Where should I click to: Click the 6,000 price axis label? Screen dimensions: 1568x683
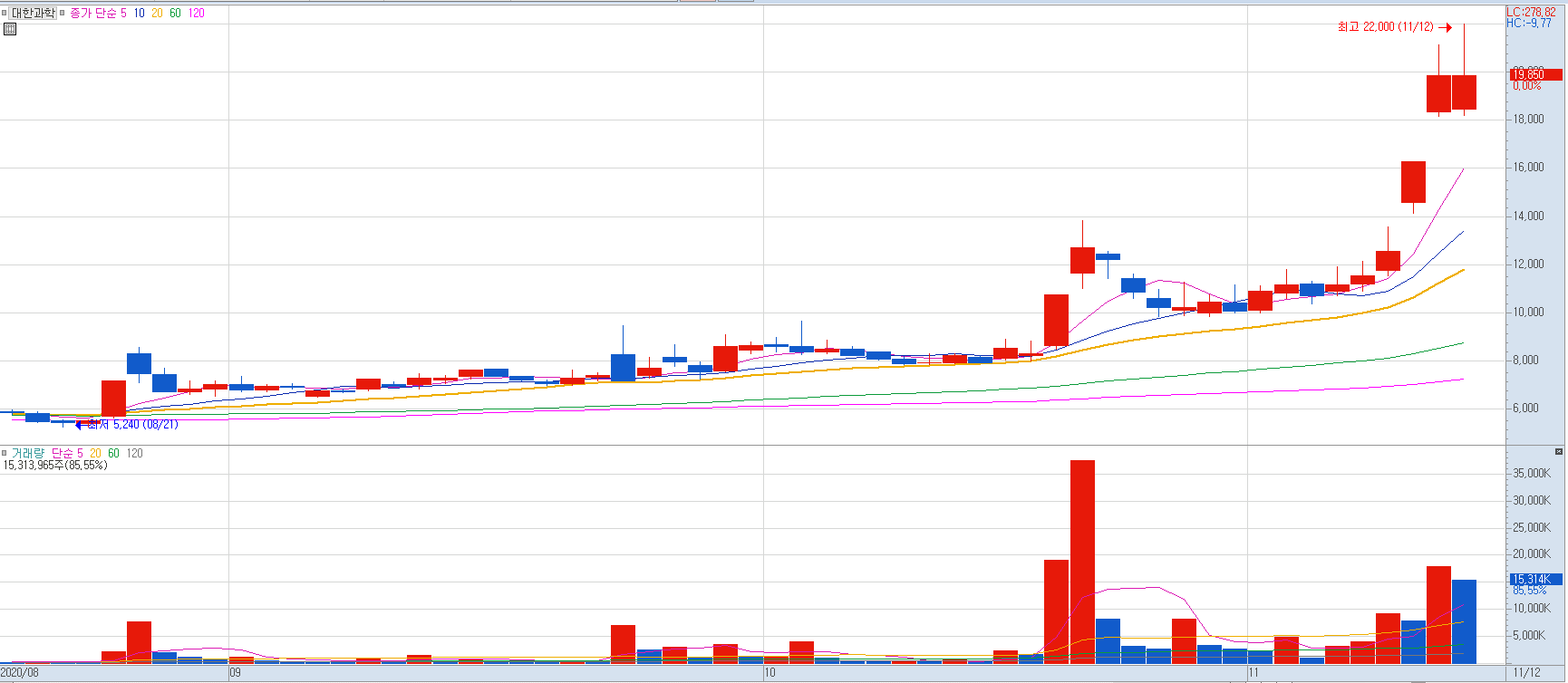tap(1525, 408)
